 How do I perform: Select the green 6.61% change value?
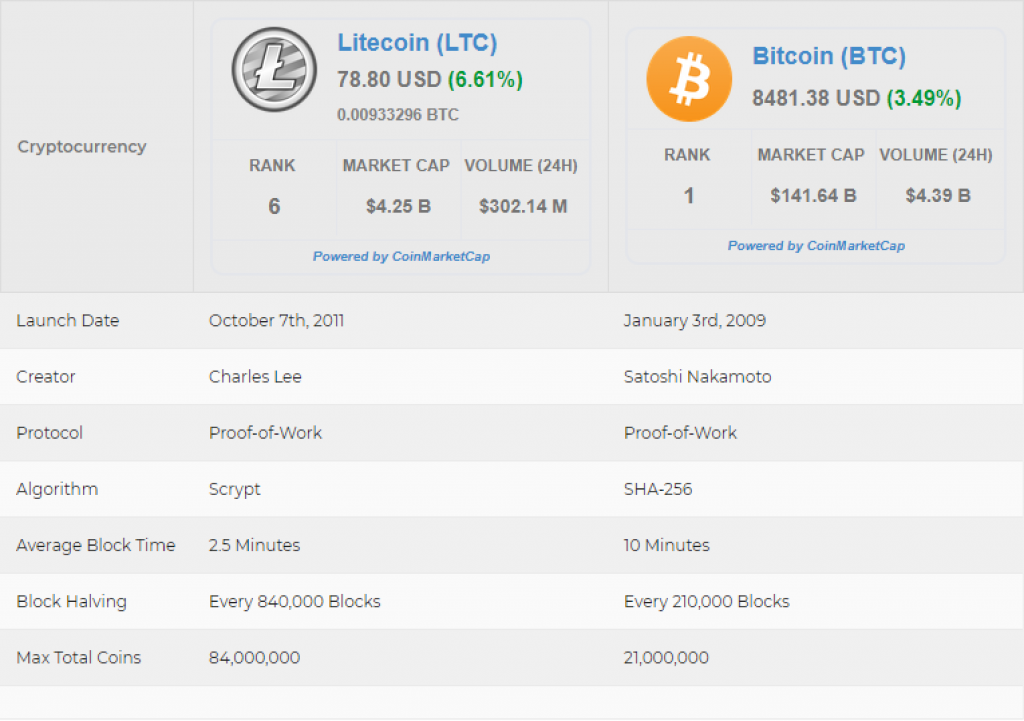(485, 80)
